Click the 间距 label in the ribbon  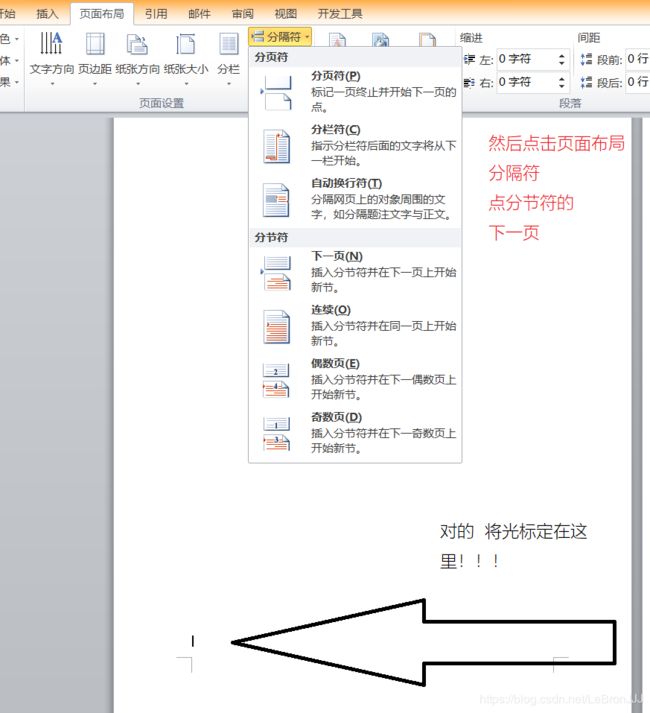[x=589, y=38]
